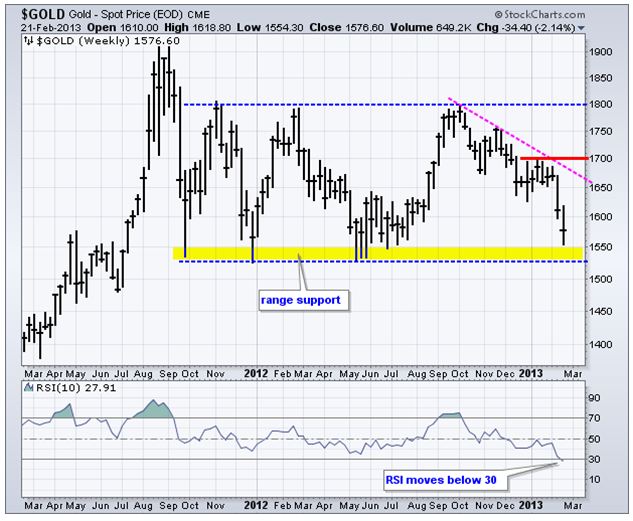Click the pink dashed downtrend line
Screen dimensions: 633x521
pyautogui.click(x=520, y=140)
